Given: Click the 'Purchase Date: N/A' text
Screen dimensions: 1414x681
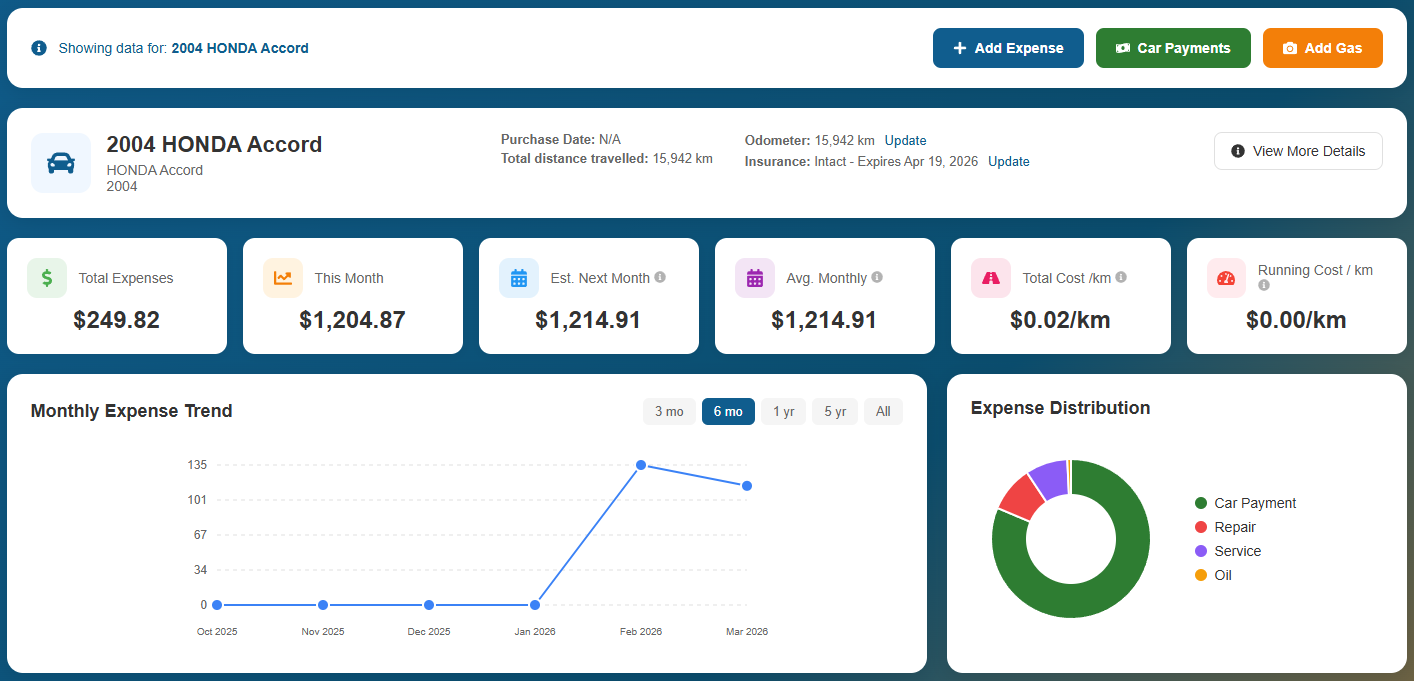Looking at the screenshot, I should tap(561, 139).
